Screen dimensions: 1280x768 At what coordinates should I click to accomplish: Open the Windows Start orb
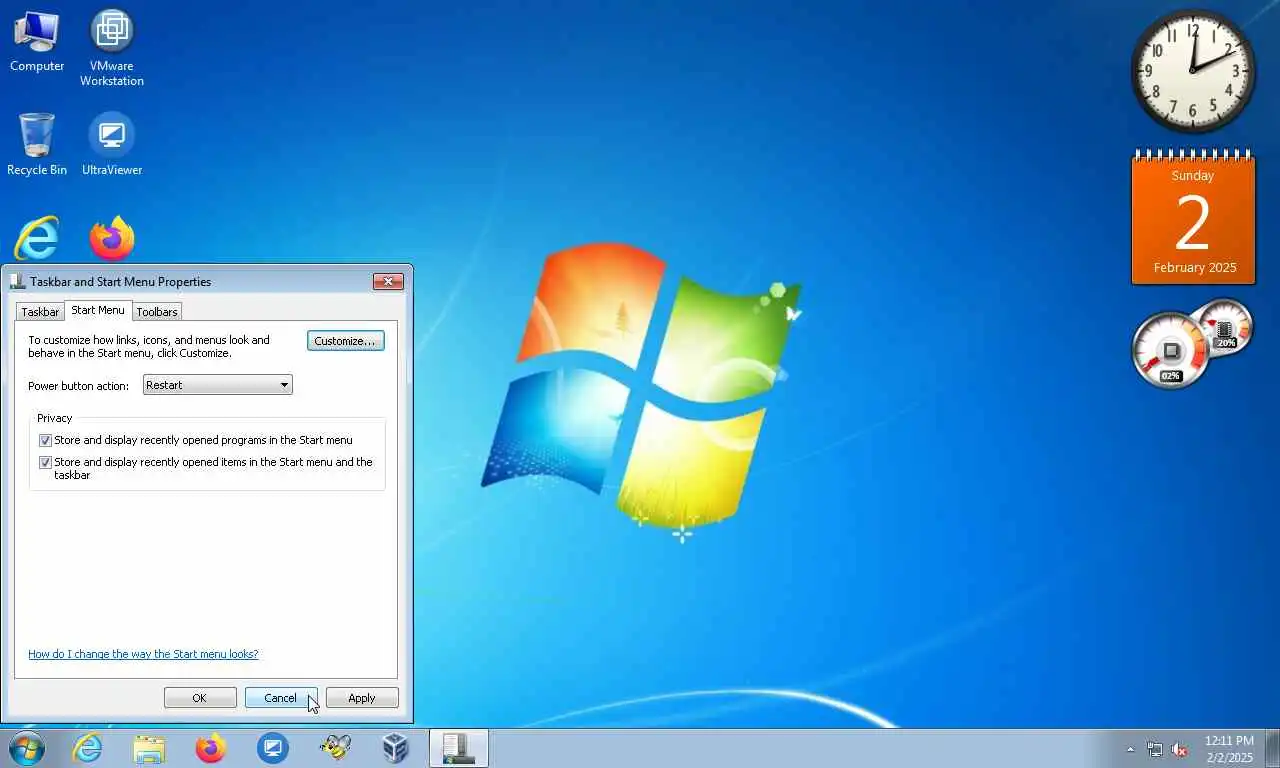pos(26,748)
